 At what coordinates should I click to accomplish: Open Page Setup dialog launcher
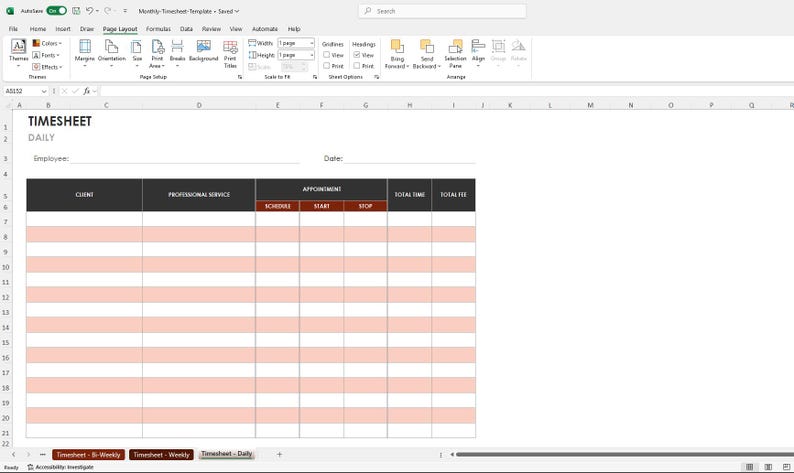click(240, 77)
